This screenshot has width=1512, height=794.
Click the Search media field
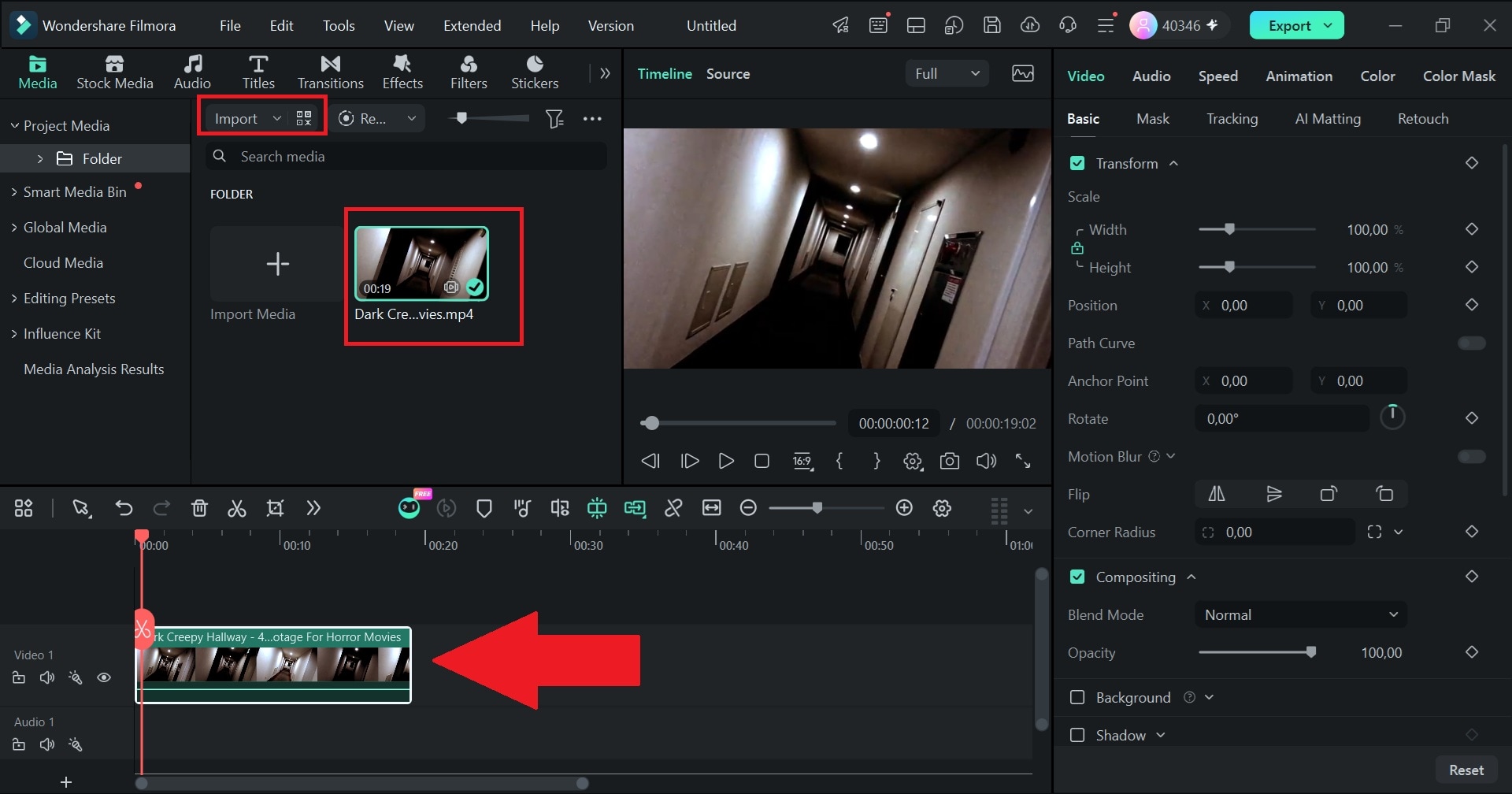coord(406,157)
